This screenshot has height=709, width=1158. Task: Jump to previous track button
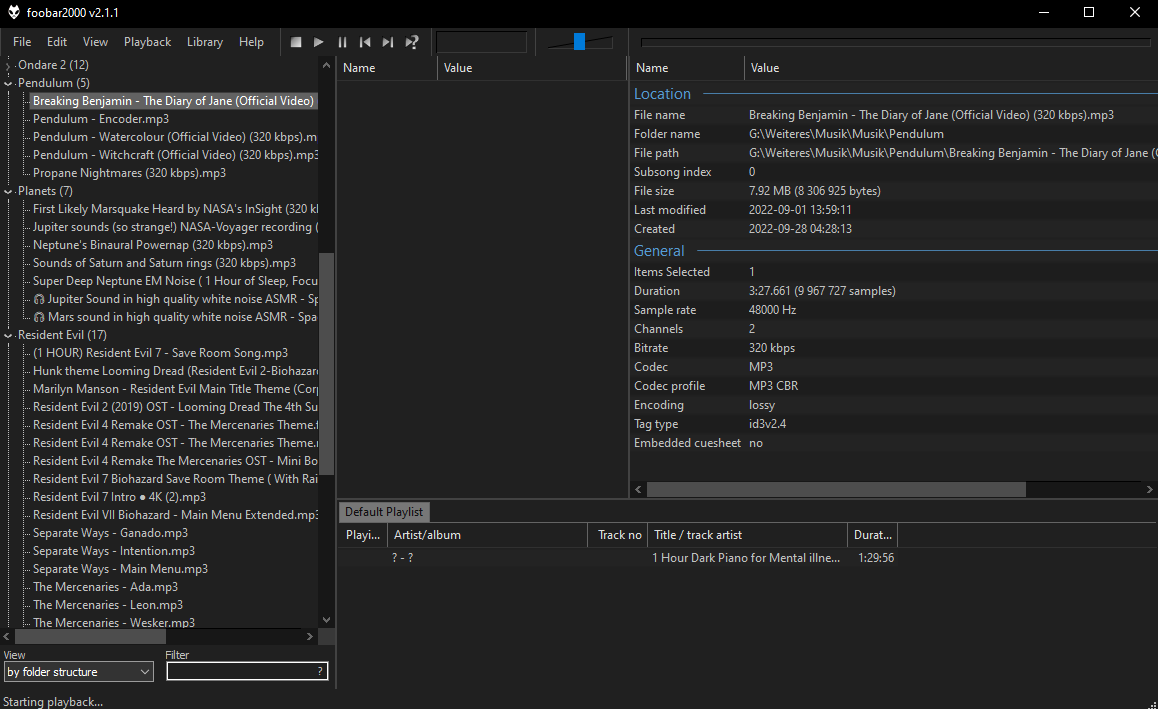(365, 42)
